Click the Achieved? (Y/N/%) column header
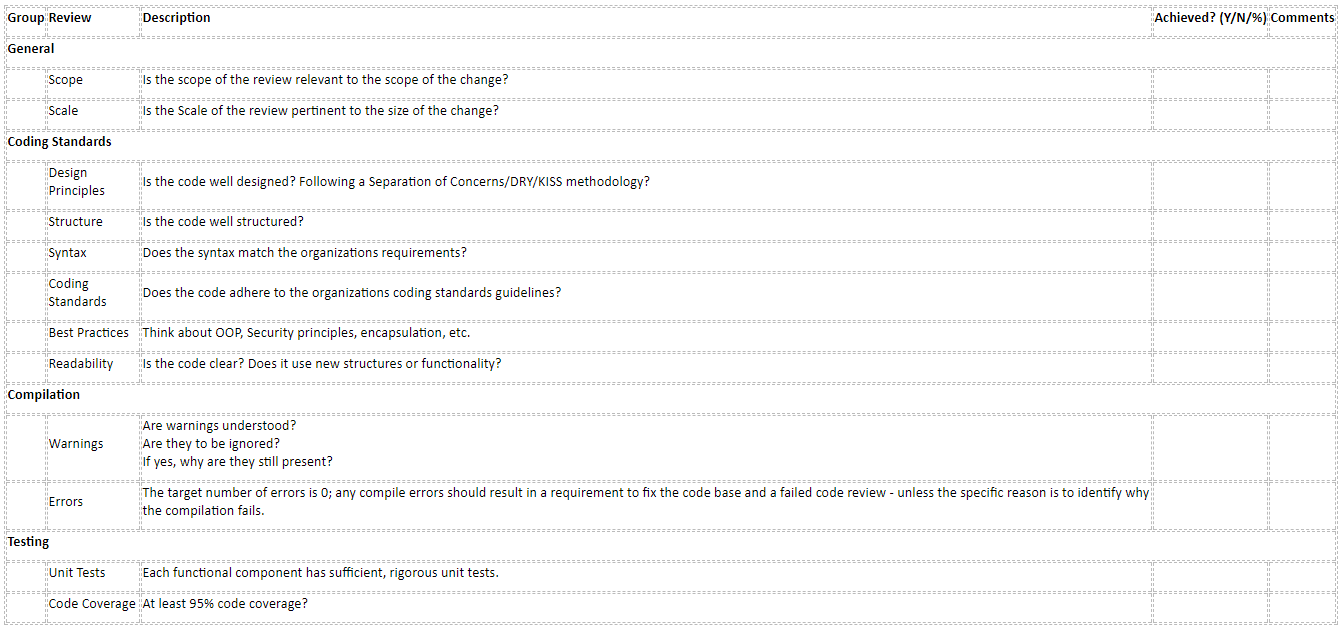Viewport: 1342px width, 632px height. (x=1209, y=18)
